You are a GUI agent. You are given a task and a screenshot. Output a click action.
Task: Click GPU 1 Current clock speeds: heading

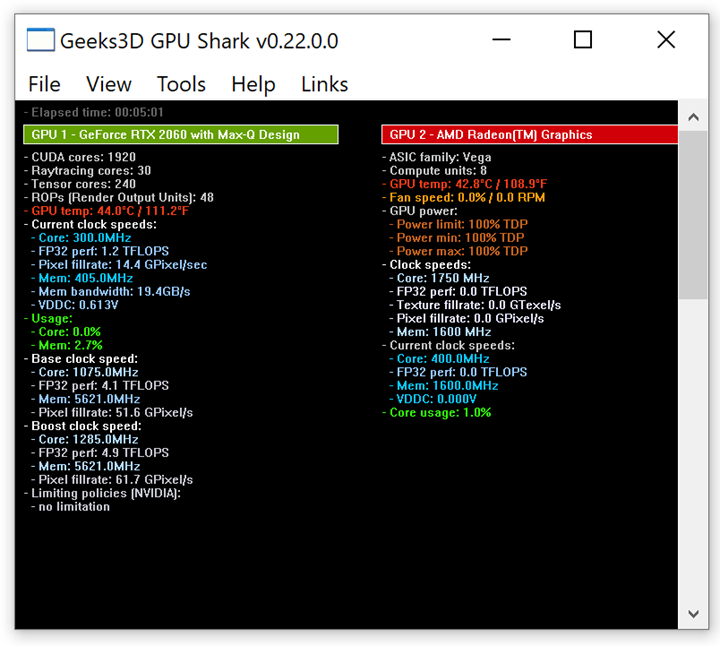(90, 224)
